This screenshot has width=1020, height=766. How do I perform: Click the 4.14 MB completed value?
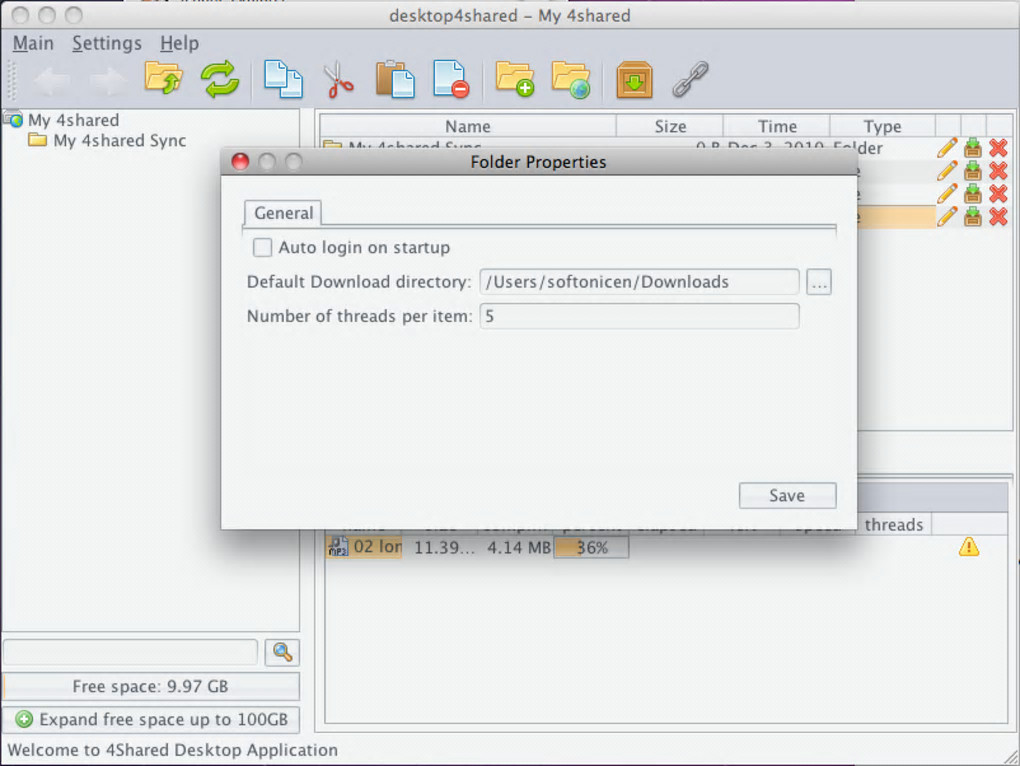click(x=518, y=548)
